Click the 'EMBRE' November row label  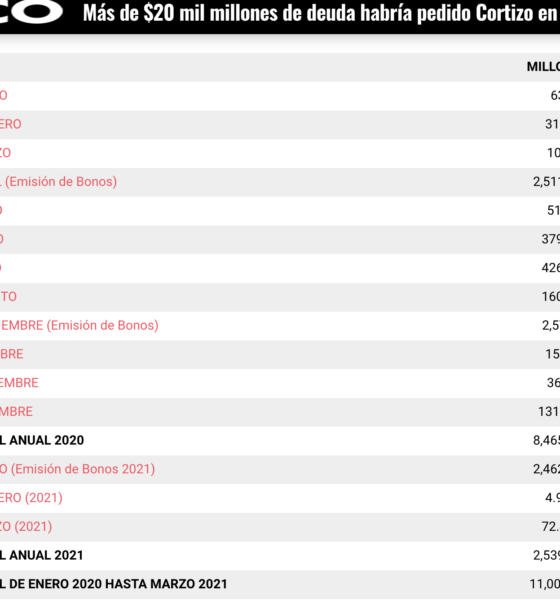(19, 383)
